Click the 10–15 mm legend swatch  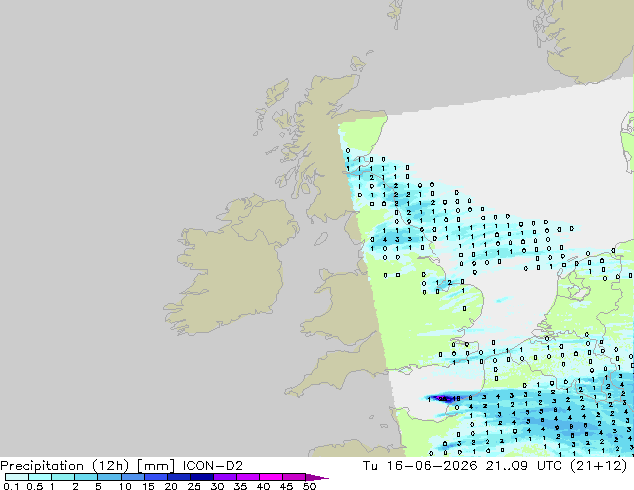[132, 477]
